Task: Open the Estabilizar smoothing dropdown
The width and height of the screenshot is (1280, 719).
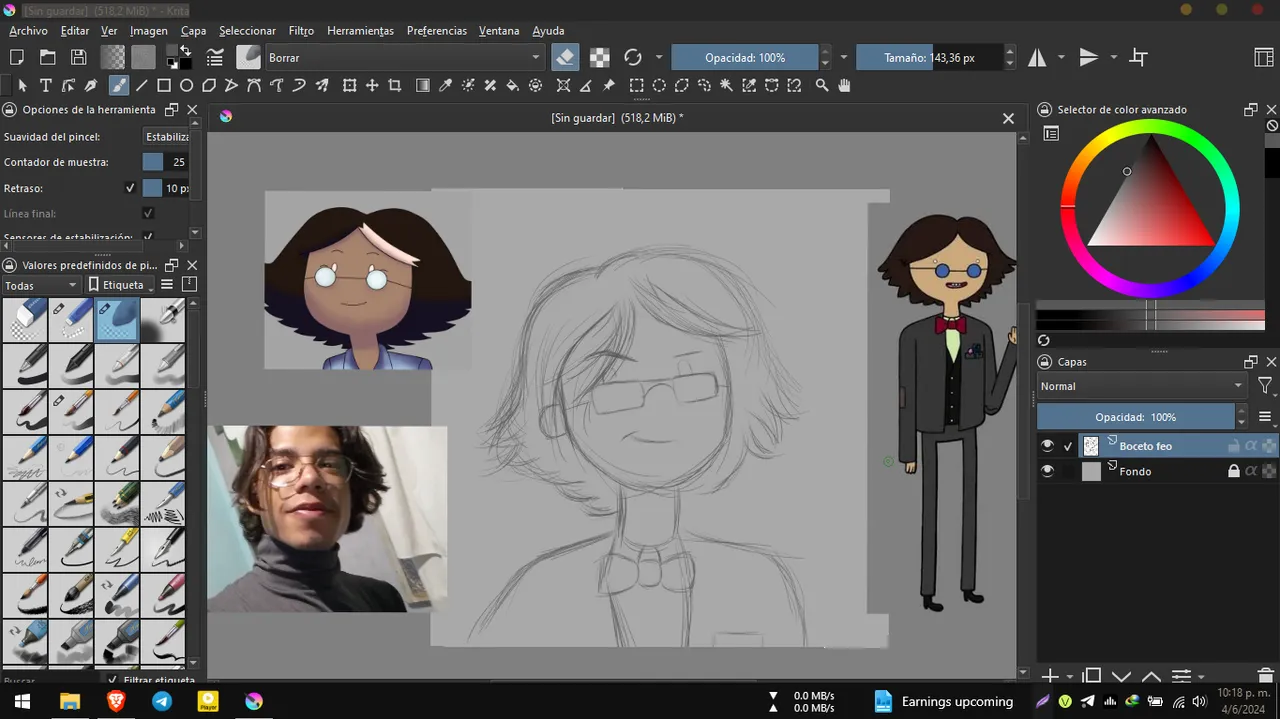Action: (x=166, y=136)
